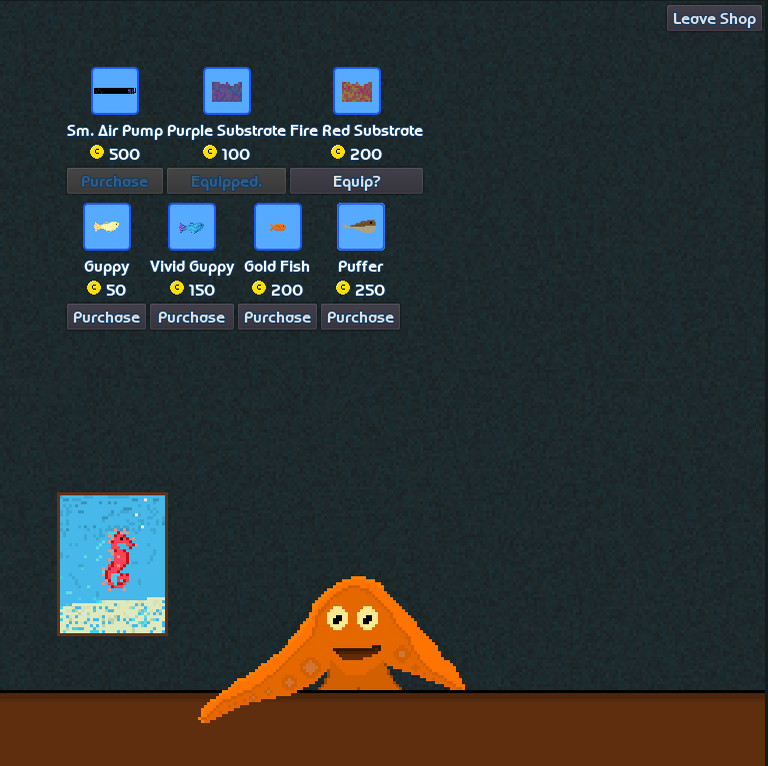Click the Guppy name label
Screen dimensions: 768x766
[107, 267]
